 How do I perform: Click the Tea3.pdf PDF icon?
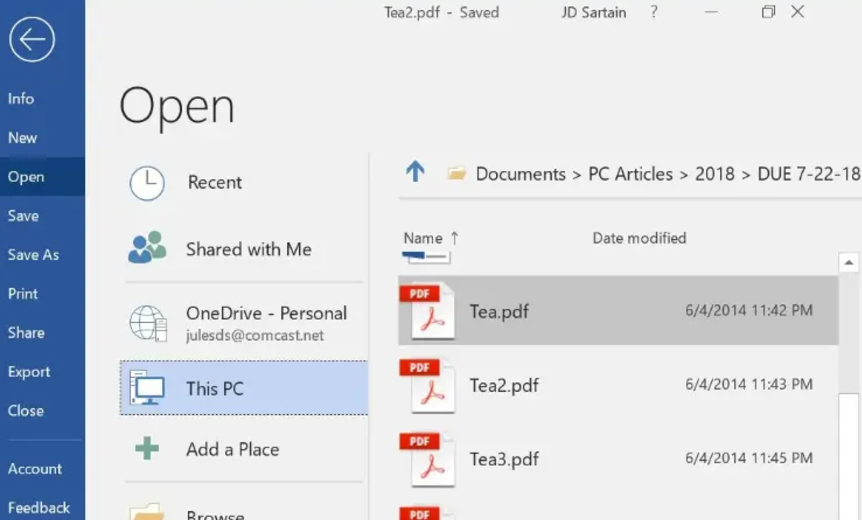tap(428, 459)
